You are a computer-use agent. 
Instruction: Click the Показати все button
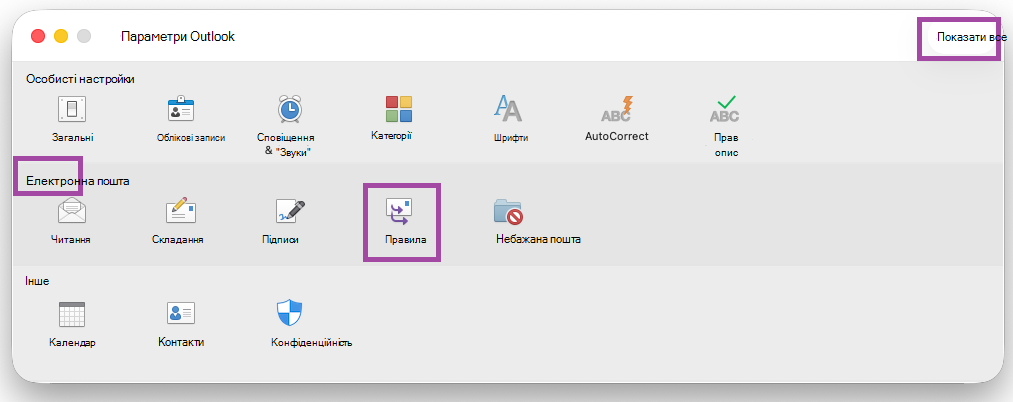tap(971, 37)
